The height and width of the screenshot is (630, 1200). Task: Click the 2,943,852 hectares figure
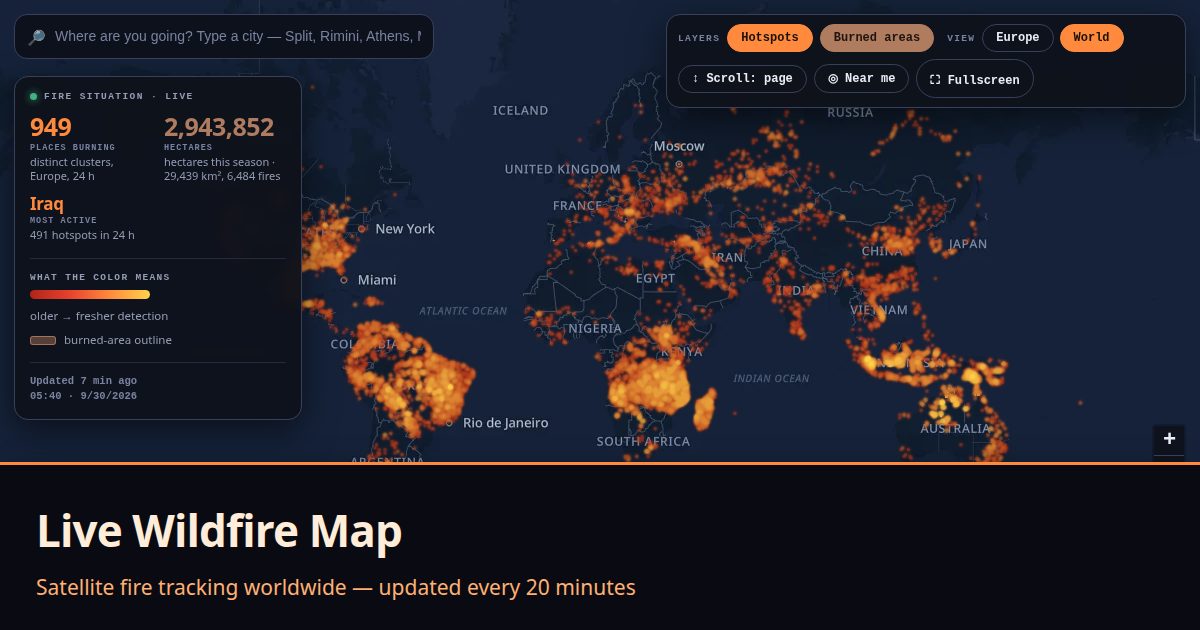[x=219, y=127]
